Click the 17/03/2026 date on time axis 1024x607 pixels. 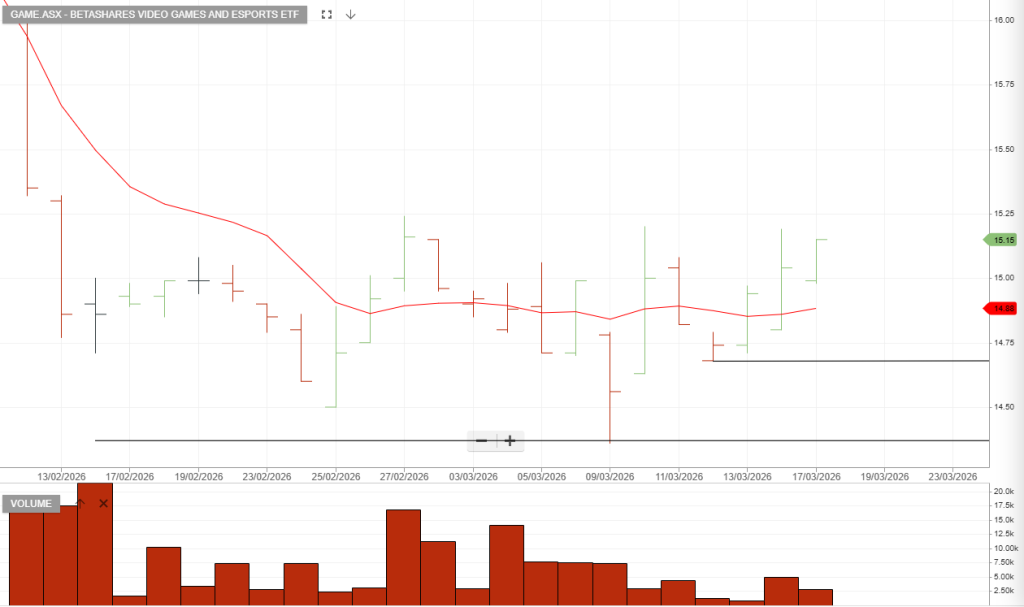coord(817,476)
